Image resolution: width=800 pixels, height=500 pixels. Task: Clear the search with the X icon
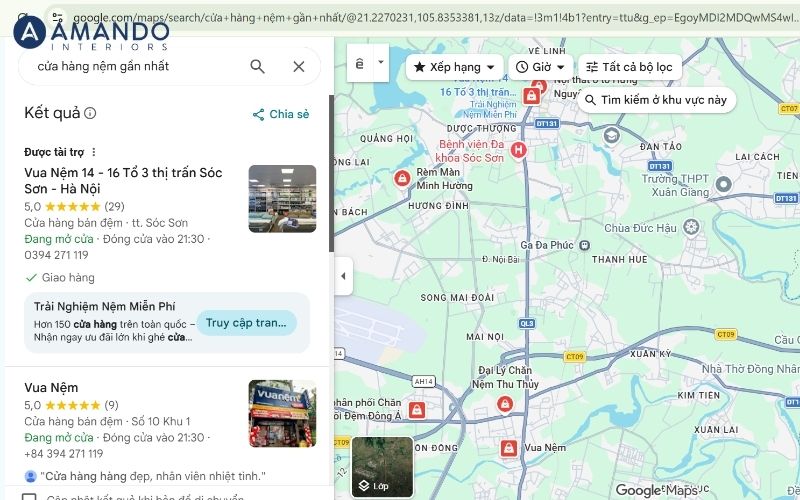coord(298,66)
